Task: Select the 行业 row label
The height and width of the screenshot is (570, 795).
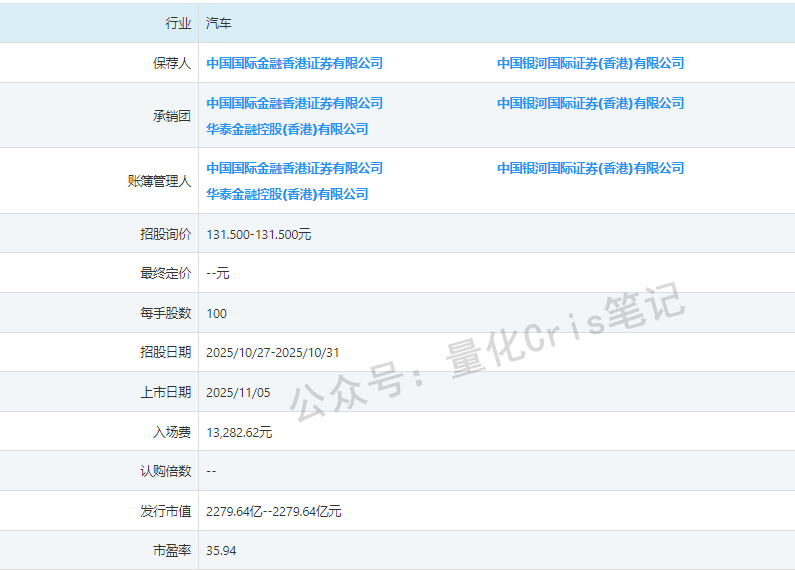Action: pos(178,23)
